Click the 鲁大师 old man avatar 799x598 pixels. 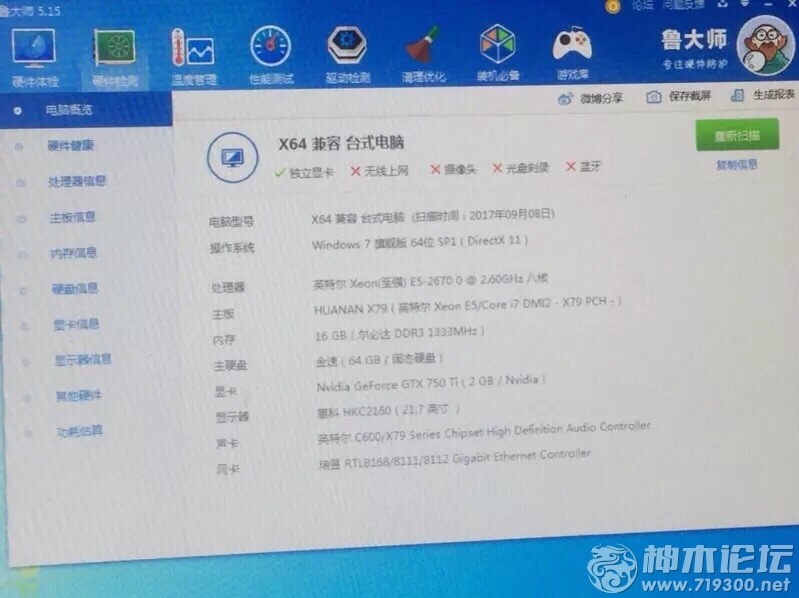click(764, 45)
